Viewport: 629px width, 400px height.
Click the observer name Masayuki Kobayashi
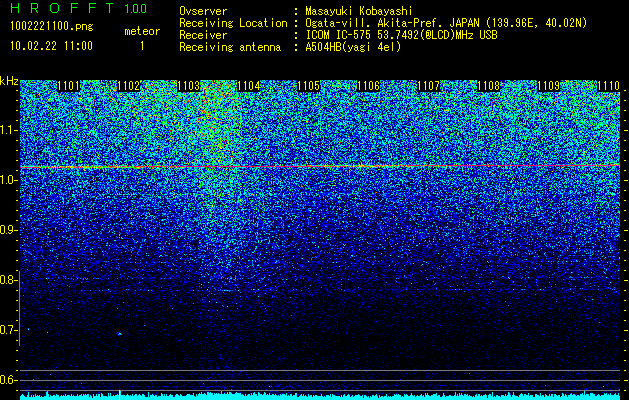359,11
